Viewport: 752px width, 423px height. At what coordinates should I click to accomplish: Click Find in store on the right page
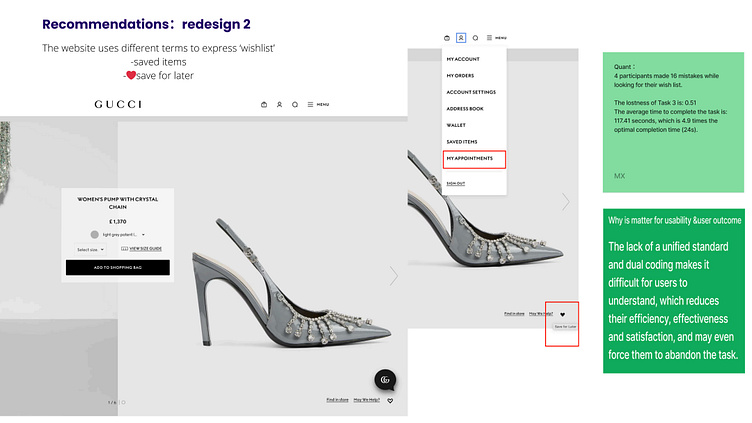(x=514, y=314)
